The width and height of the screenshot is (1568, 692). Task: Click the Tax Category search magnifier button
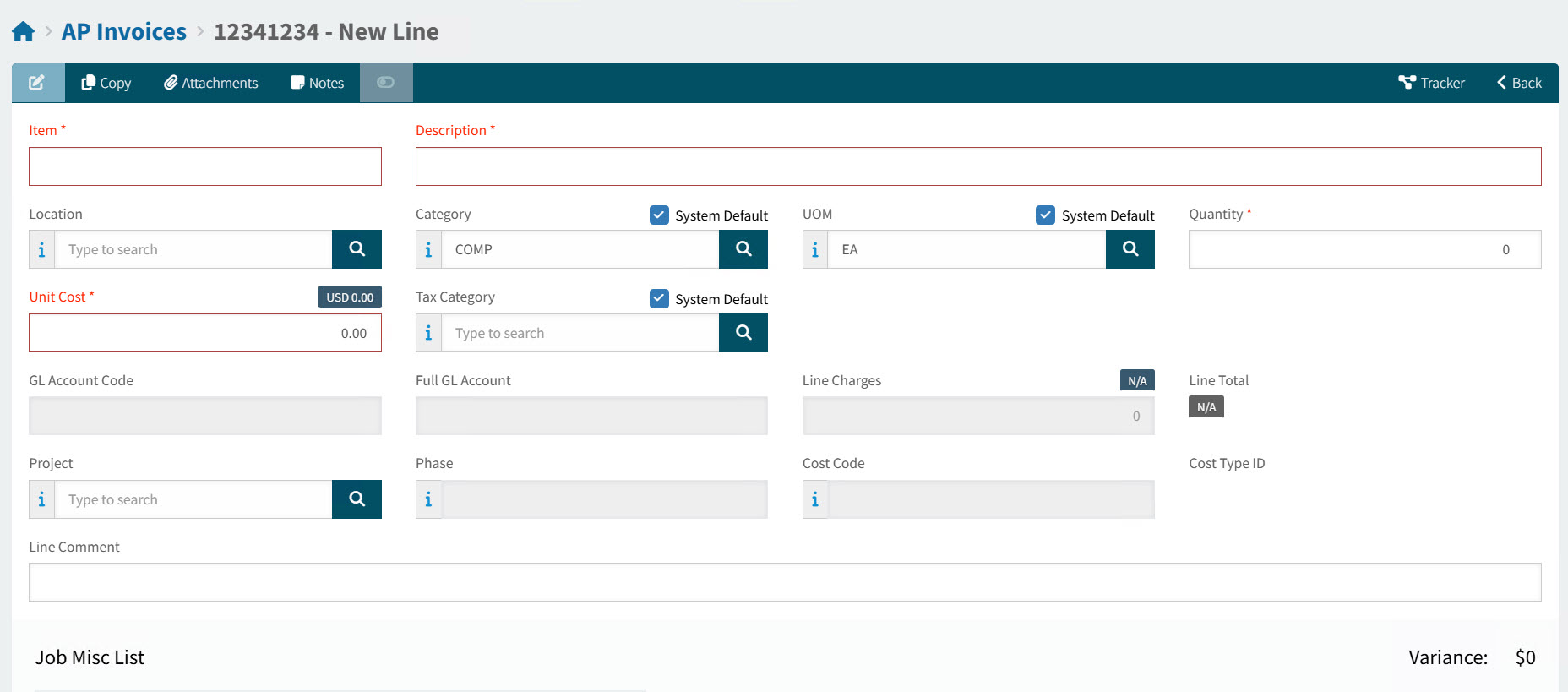point(743,333)
